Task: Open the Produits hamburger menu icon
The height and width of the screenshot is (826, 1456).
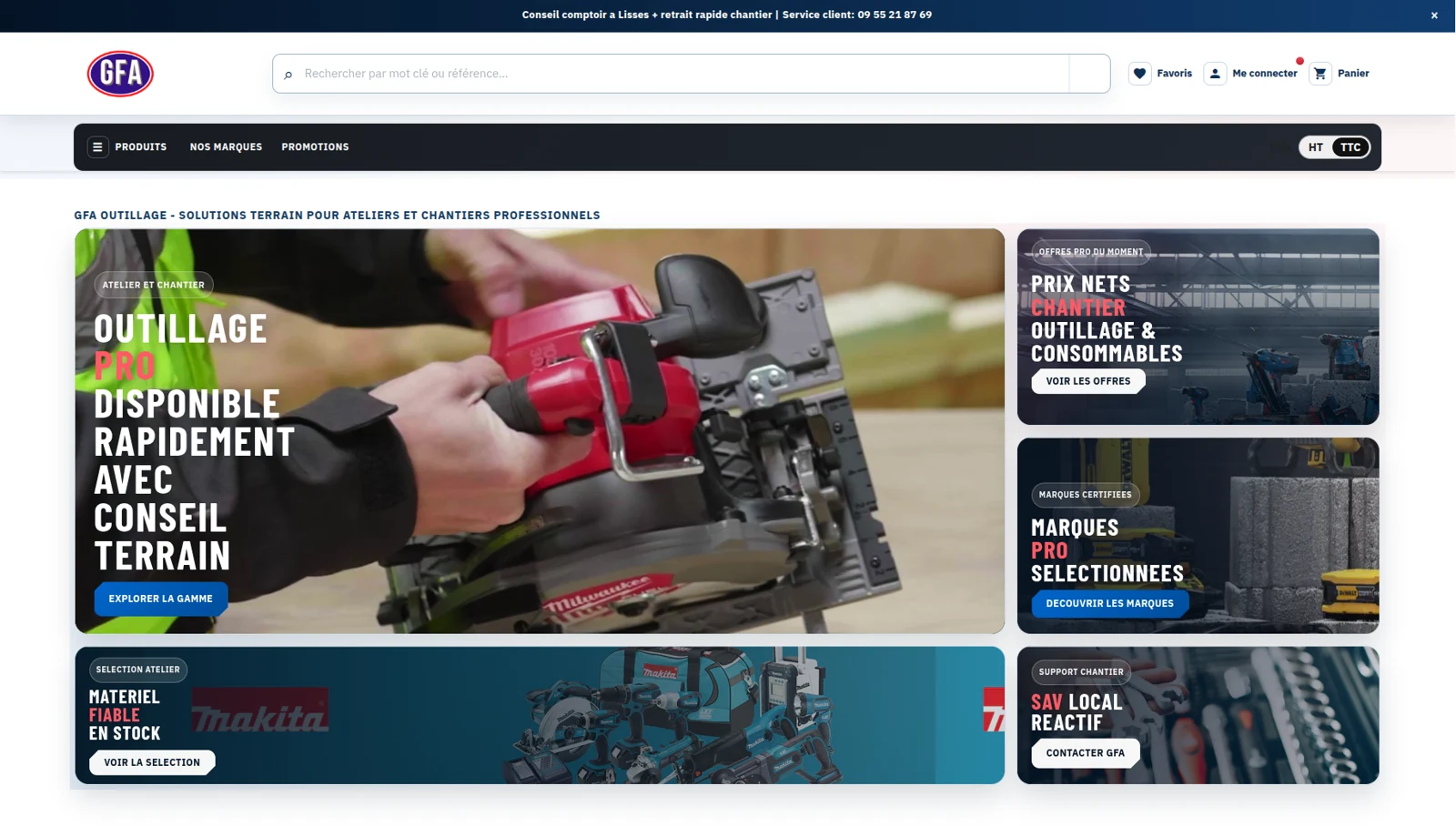Action: [x=98, y=147]
